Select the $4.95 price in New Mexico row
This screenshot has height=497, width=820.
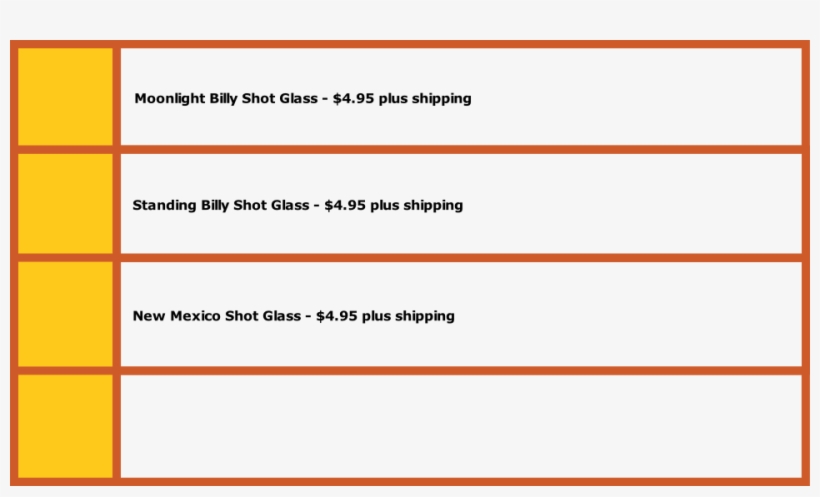336,316
